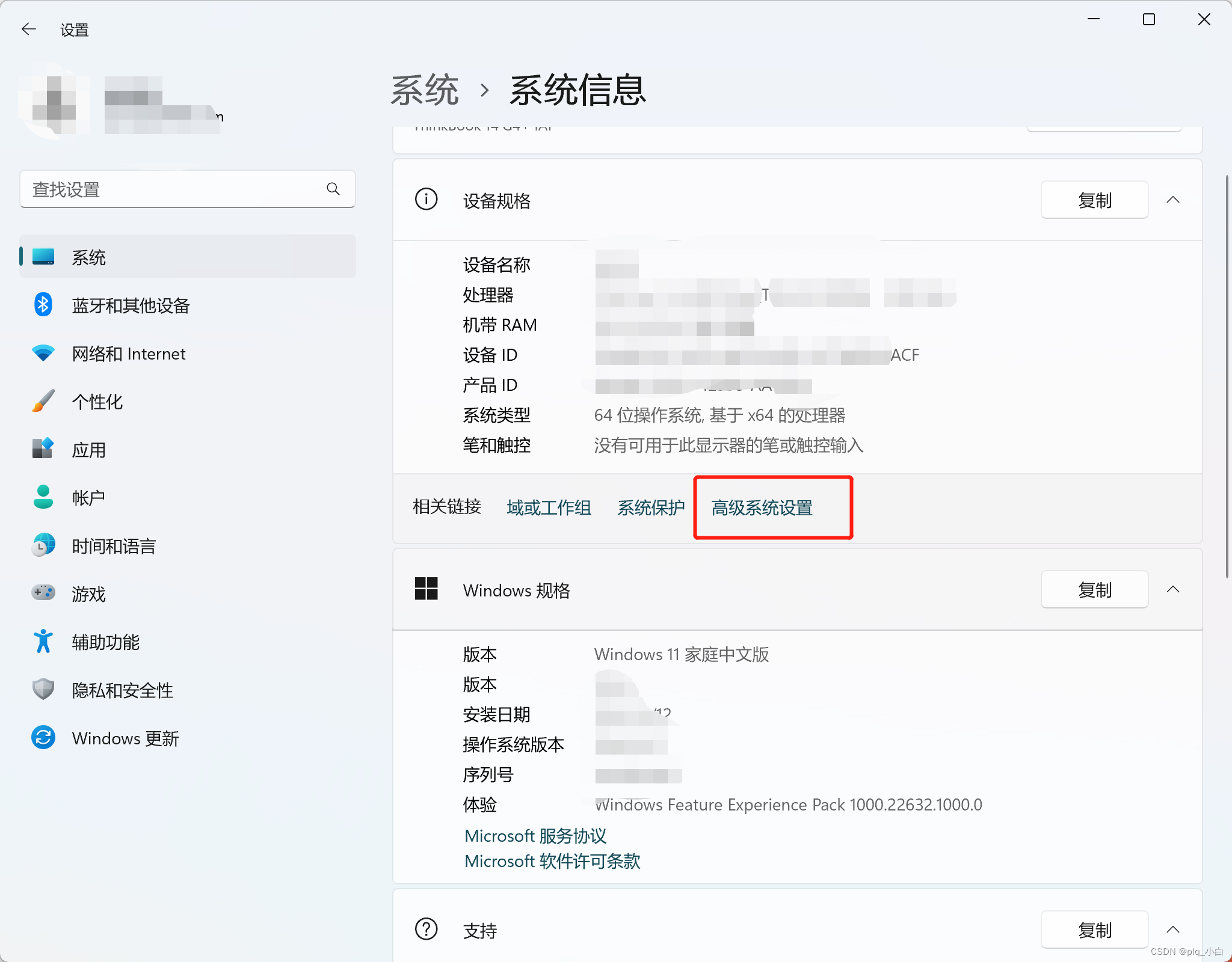This screenshot has width=1232, height=962.
Task: Collapse the 支持 section chevron
Action: (x=1173, y=930)
